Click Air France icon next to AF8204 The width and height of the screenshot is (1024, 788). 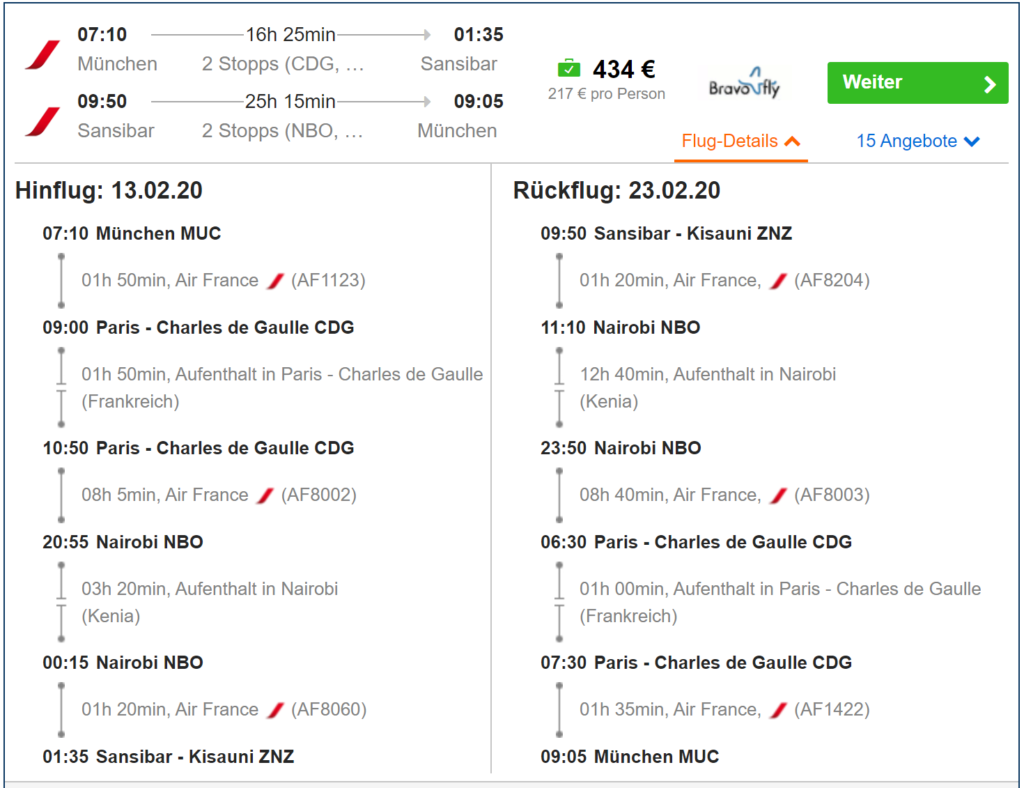click(778, 281)
